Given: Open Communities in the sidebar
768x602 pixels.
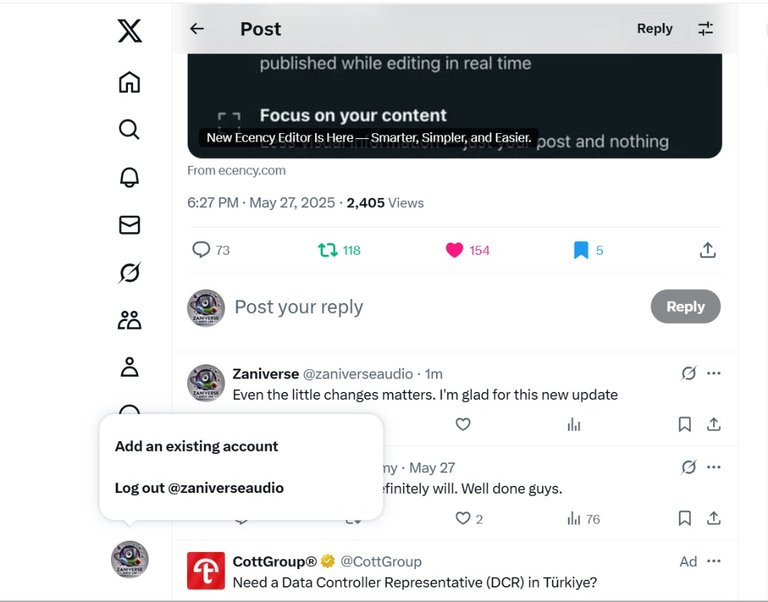Looking at the screenshot, I should click(129, 320).
